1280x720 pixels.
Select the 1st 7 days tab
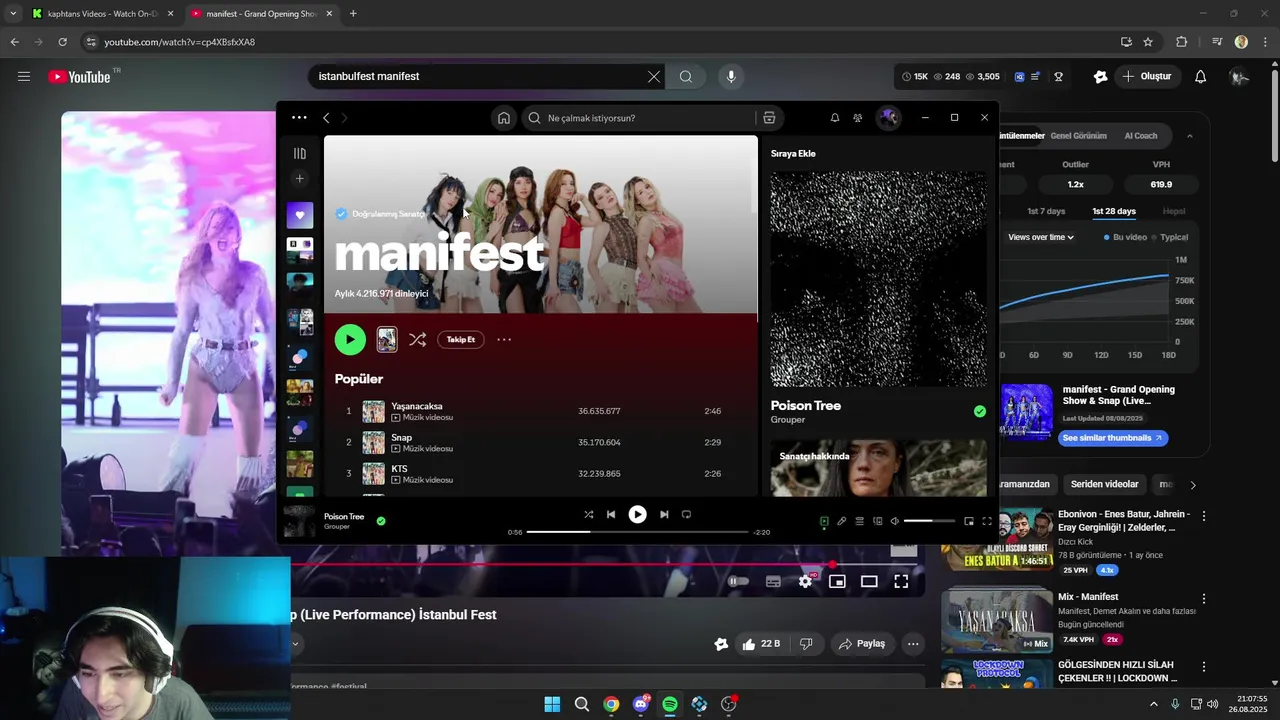(x=1046, y=211)
